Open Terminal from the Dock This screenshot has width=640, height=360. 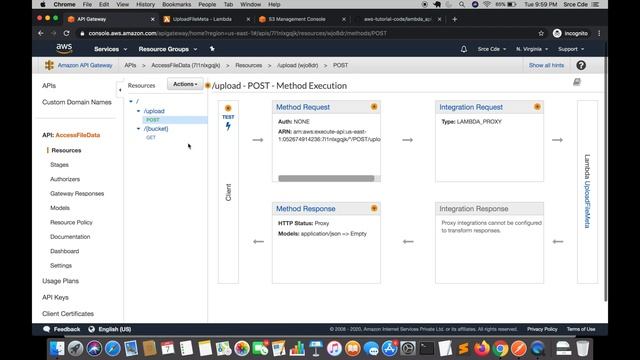tap(427, 349)
